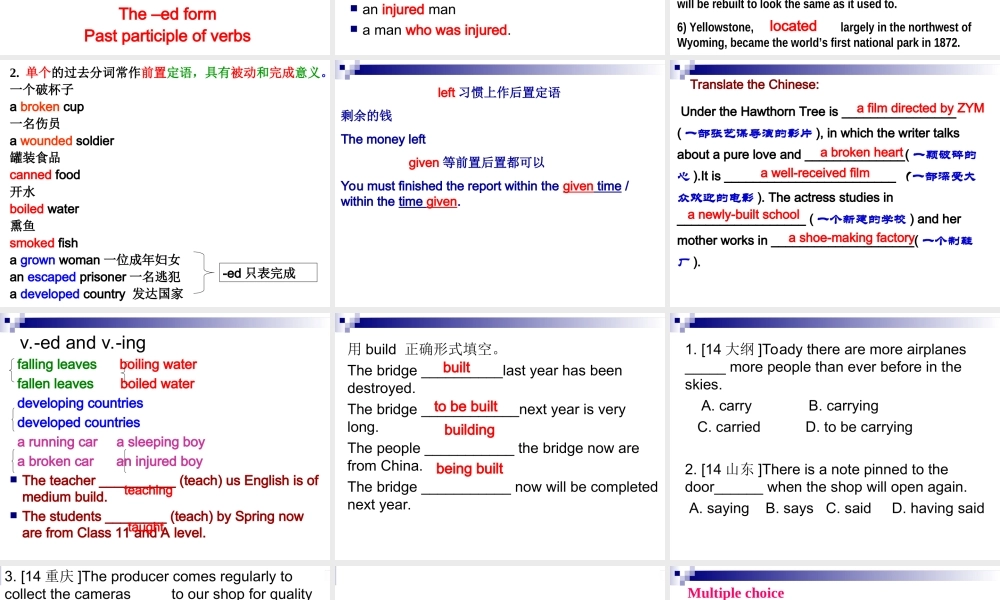Click the answer option 'B. carrying'
This screenshot has width=1000, height=600.
pyautogui.click(x=843, y=406)
